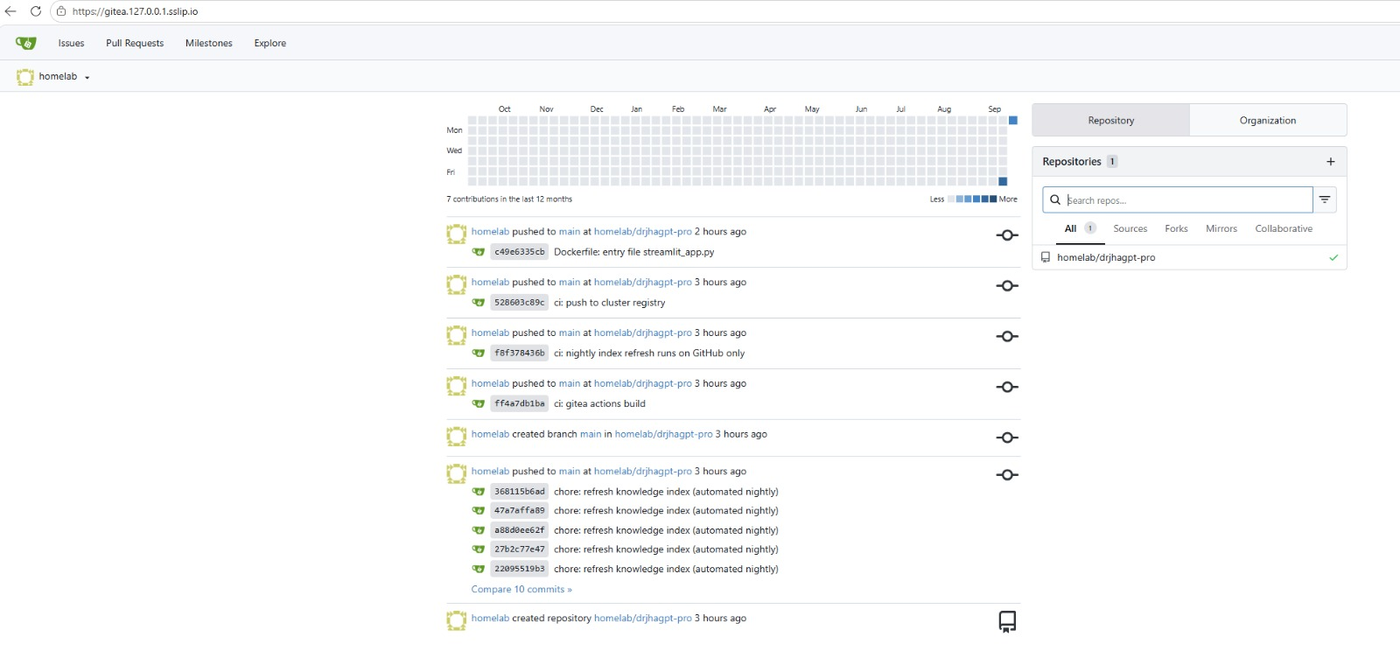This screenshot has height=672, width=1400.
Task: Open commit 47a7affa89
Action: (519, 511)
